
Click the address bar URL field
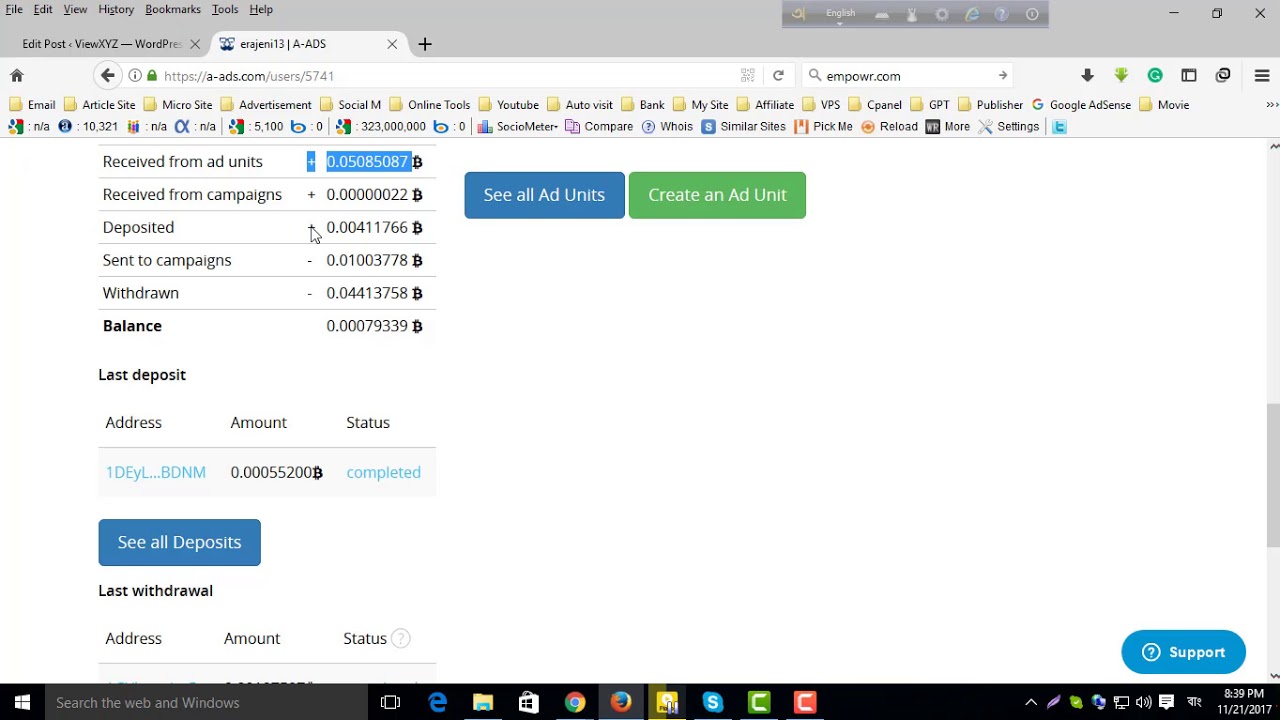(440, 76)
